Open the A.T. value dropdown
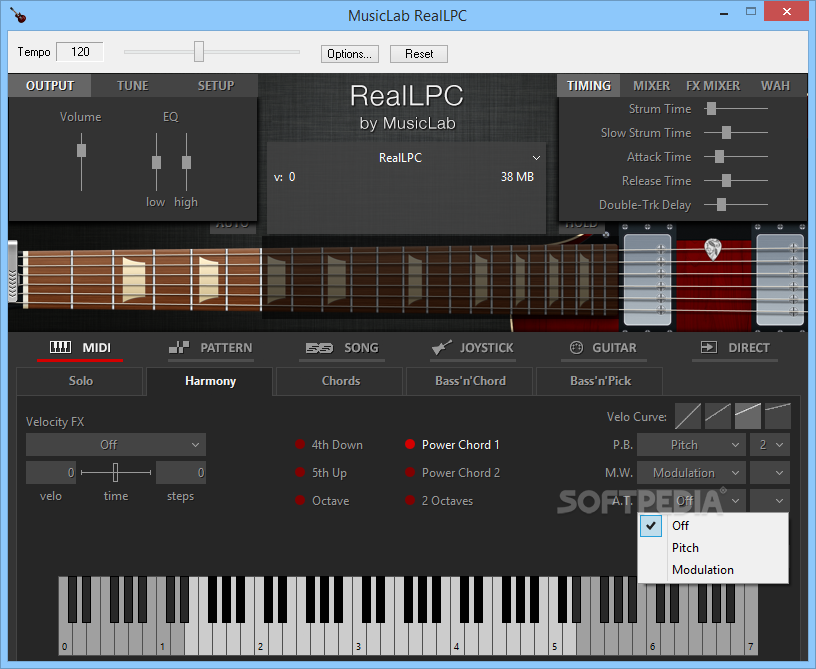The height and width of the screenshot is (669, 816). click(770, 501)
